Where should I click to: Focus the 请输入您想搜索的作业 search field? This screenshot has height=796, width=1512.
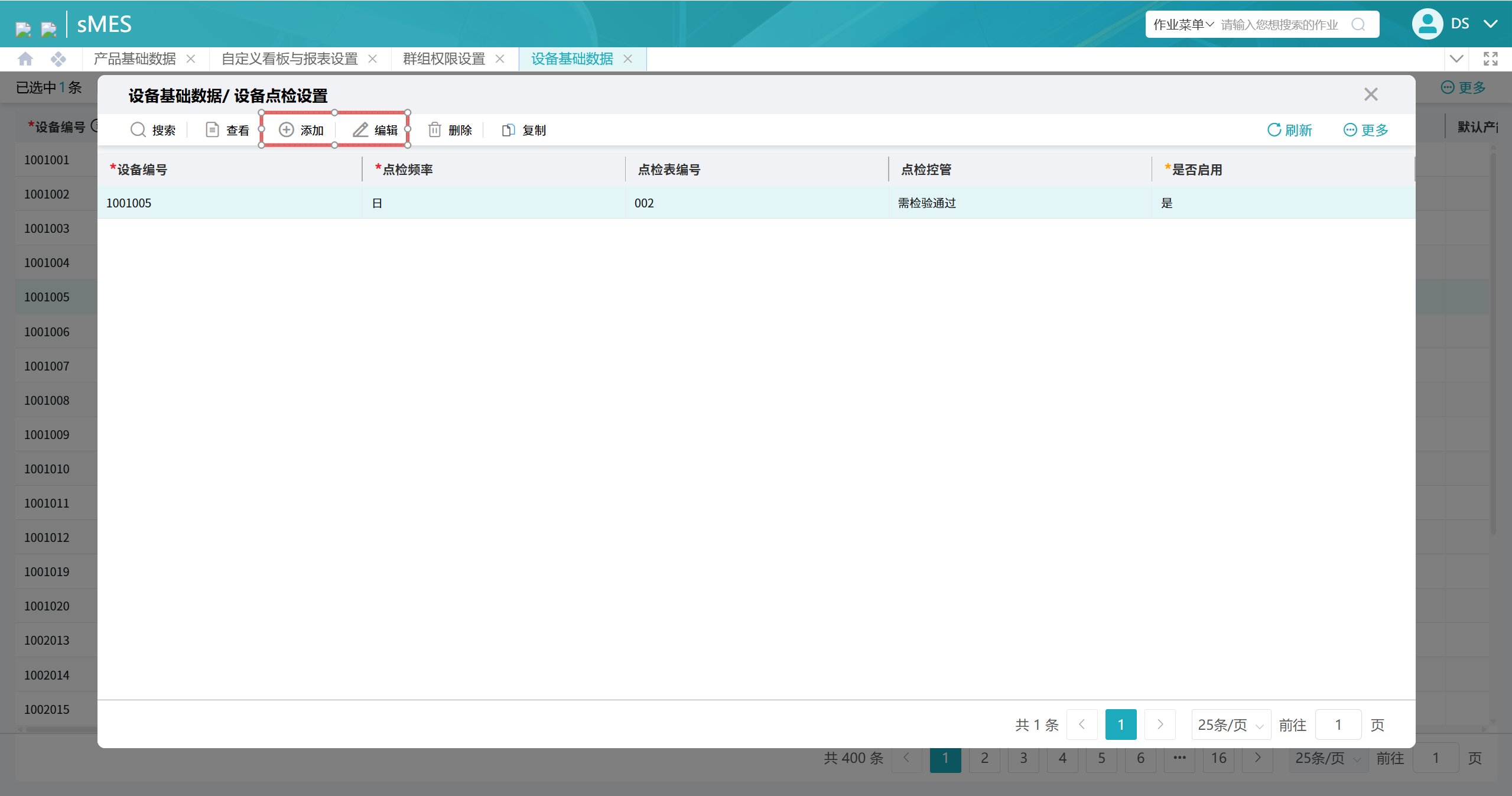[x=1279, y=24]
